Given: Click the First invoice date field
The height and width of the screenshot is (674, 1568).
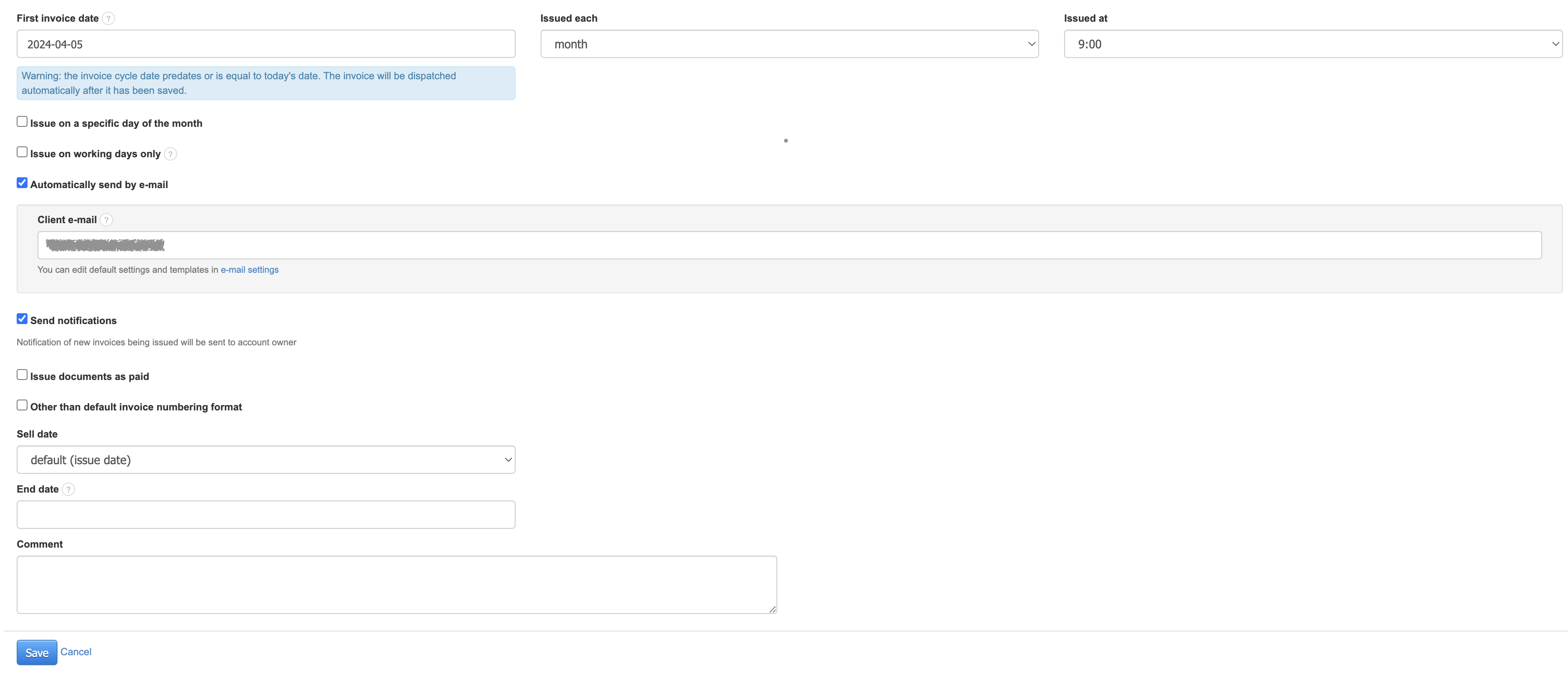Looking at the screenshot, I should 266,45.
